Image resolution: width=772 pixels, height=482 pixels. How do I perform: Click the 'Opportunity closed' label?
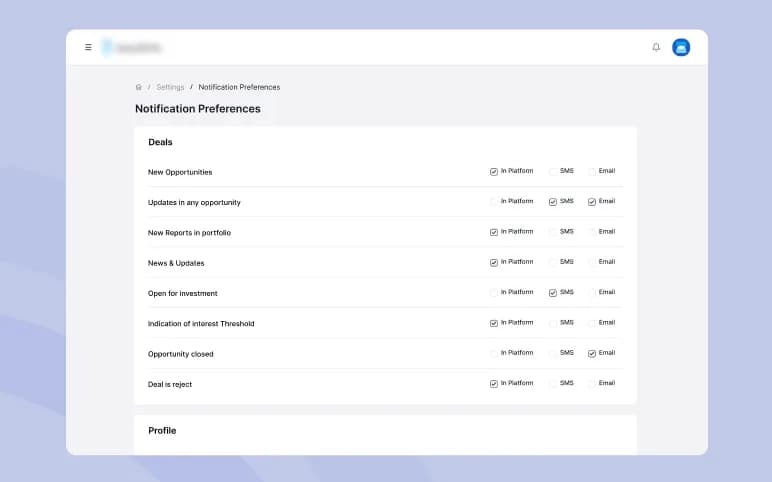[181, 354]
